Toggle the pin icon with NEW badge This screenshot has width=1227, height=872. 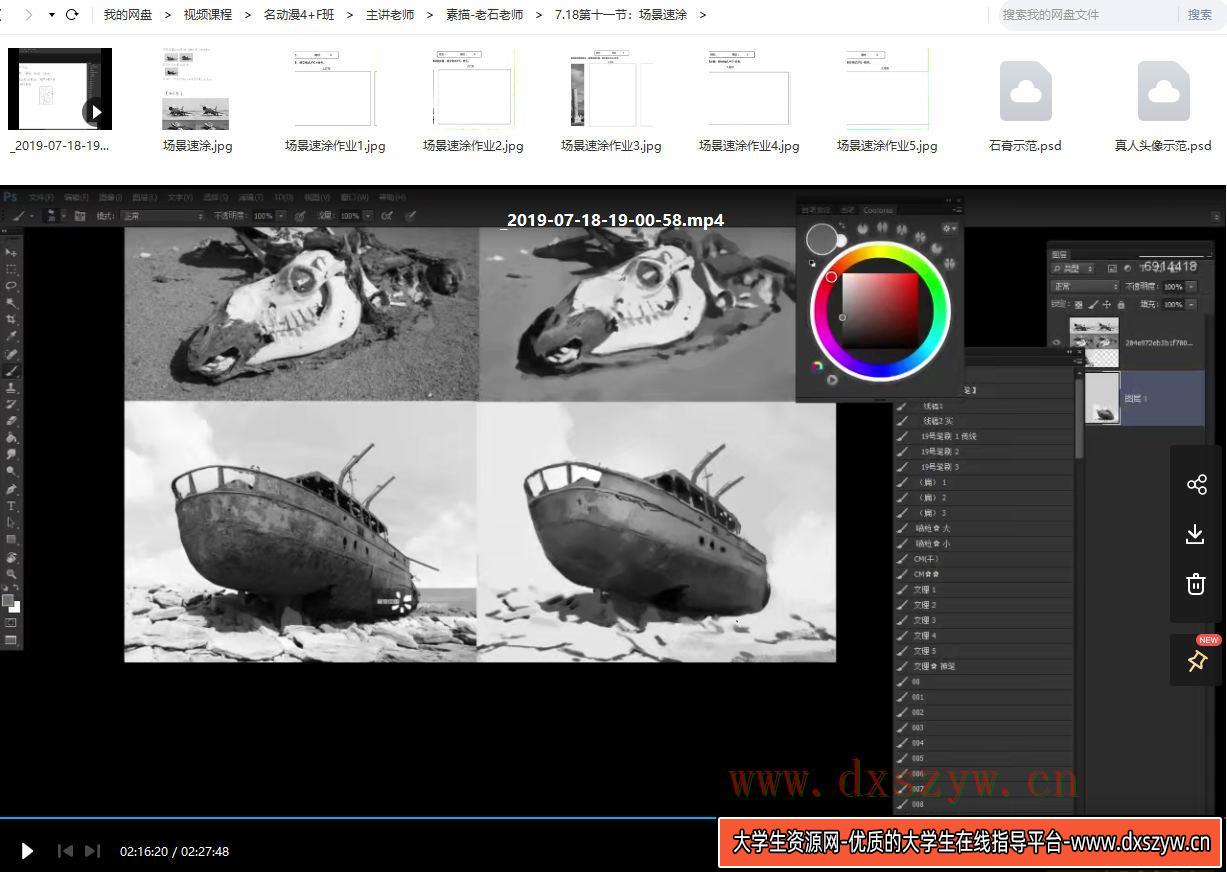[x=1196, y=660]
